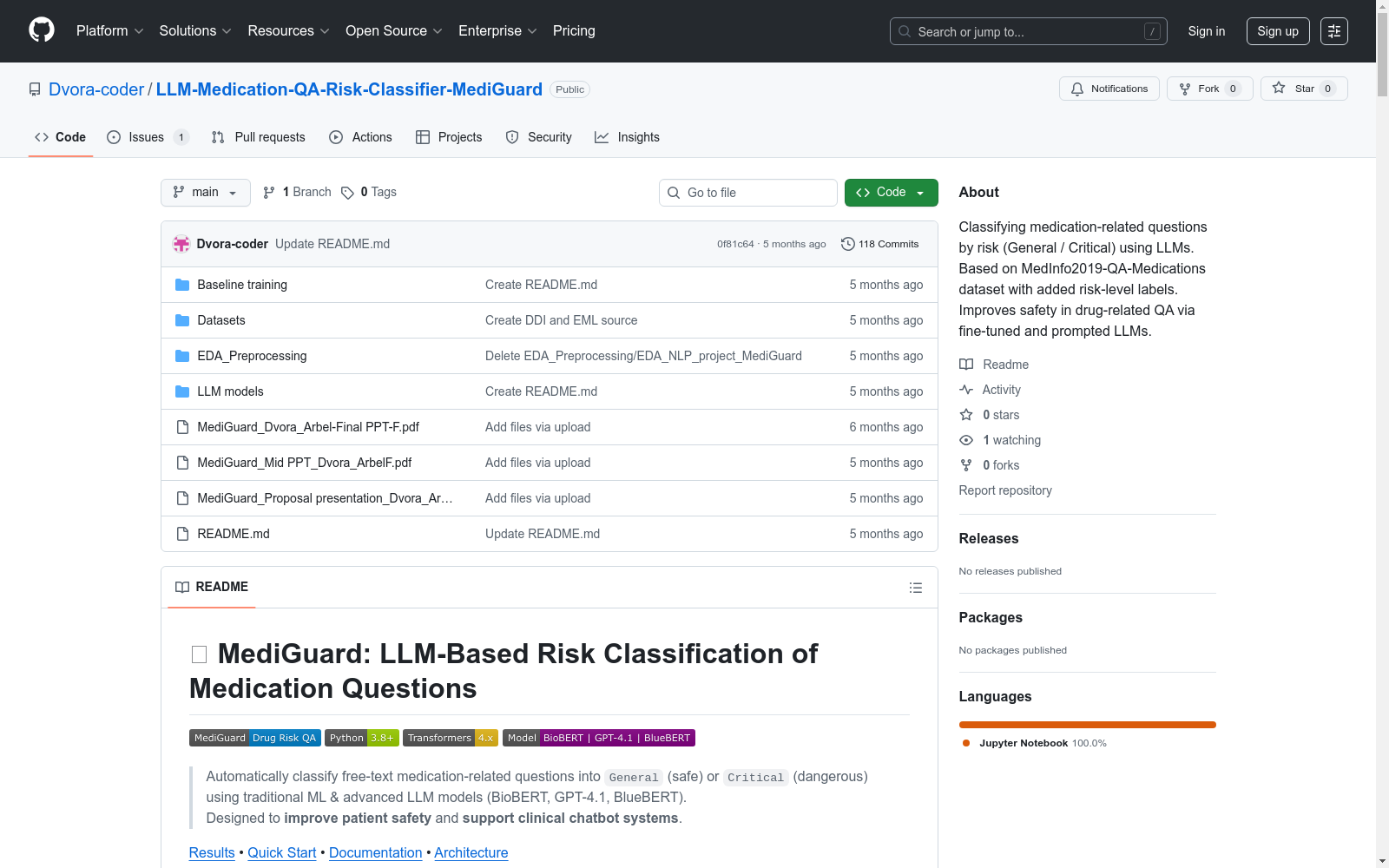Image resolution: width=1389 pixels, height=868 pixels.
Task: Star this repository
Action: [x=1304, y=89]
